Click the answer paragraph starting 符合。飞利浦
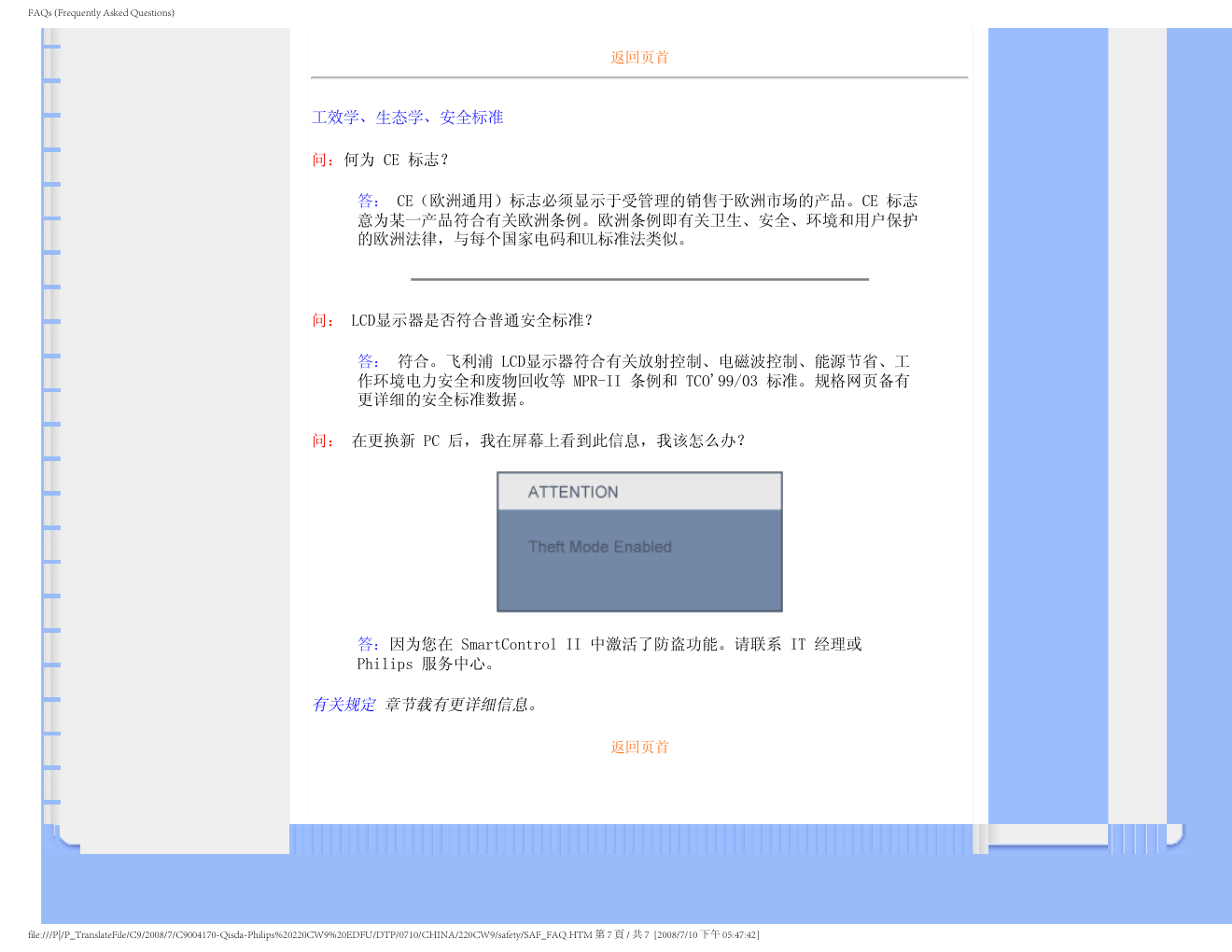This screenshot has height=952, width=1232. (x=634, y=381)
